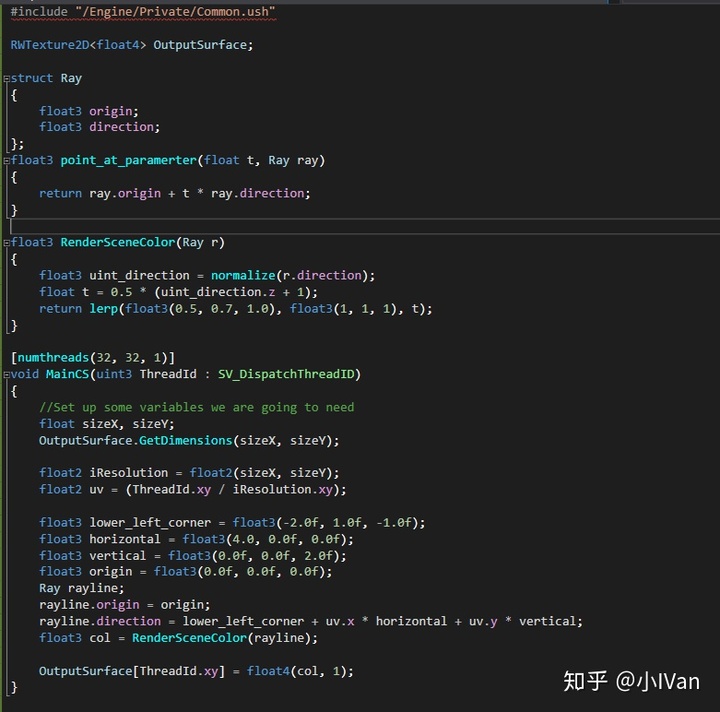Click 'float sizeX, sizeY;' declaration

click(x=107, y=424)
